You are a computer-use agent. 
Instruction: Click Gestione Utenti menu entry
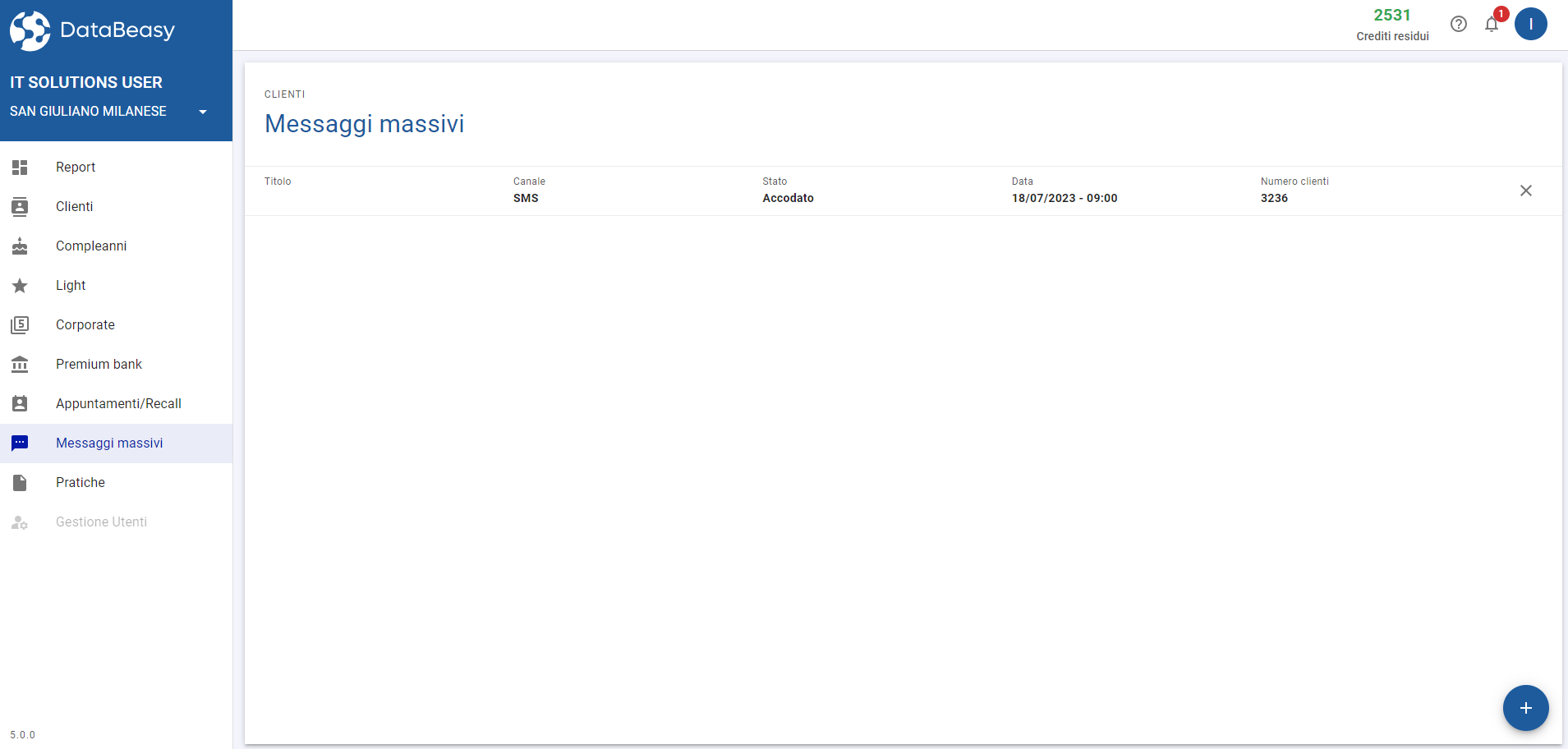pyautogui.click(x=101, y=522)
